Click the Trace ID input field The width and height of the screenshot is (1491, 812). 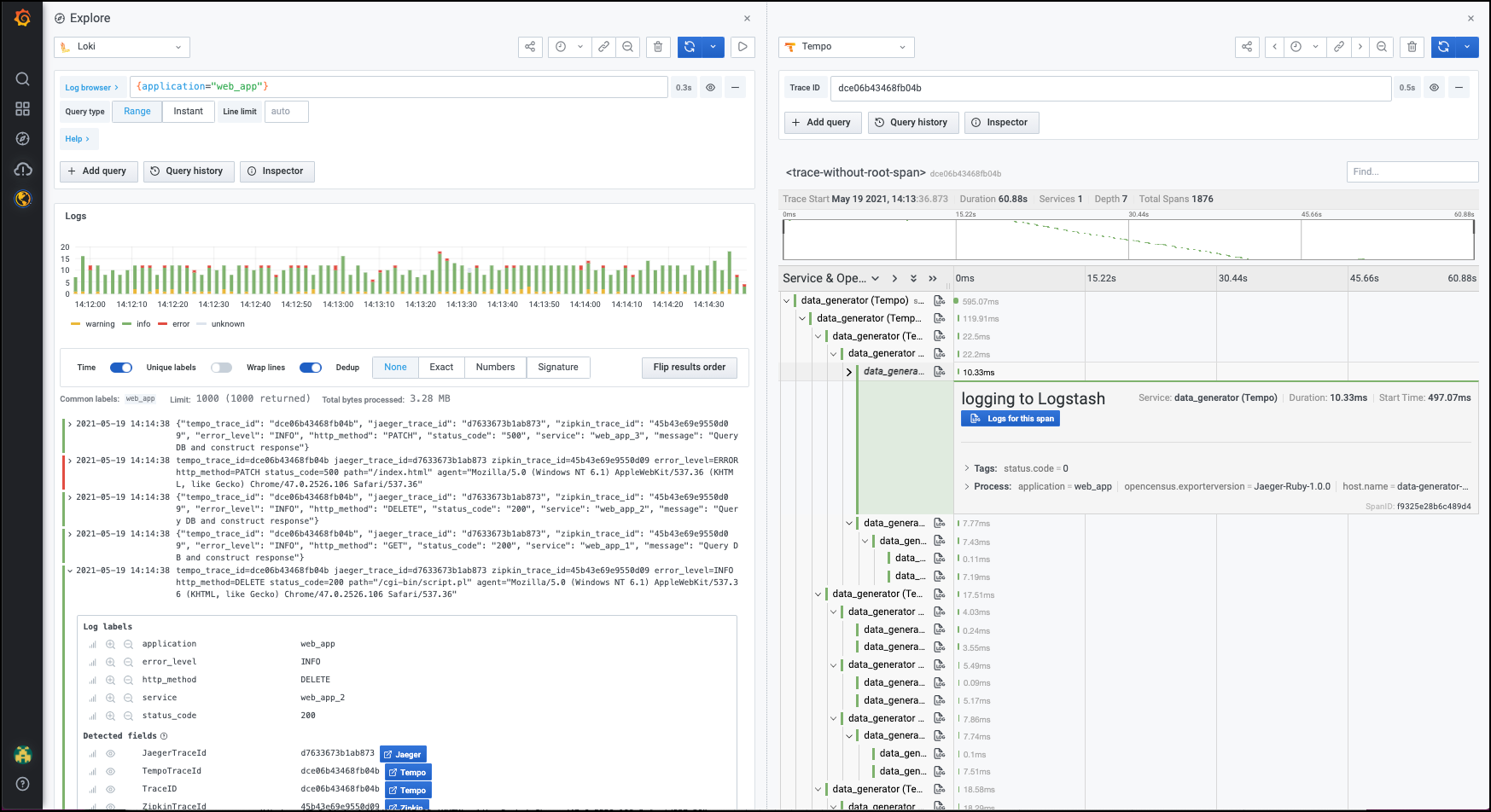1110,88
